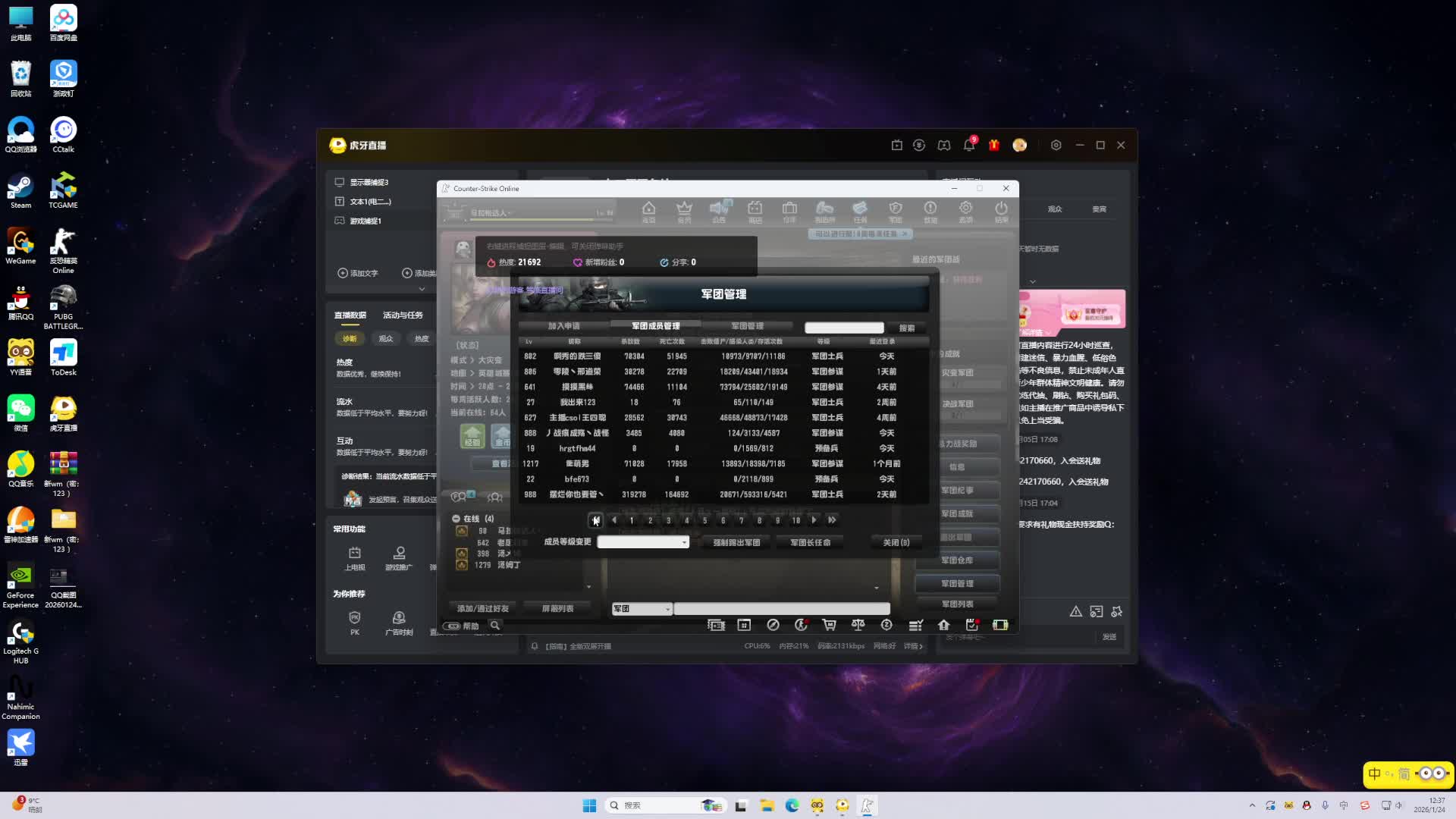The height and width of the screenshot is (819, 1456).
Task: Click the red gift box icon
Action: pyautogui.click(x=993, y=145)
